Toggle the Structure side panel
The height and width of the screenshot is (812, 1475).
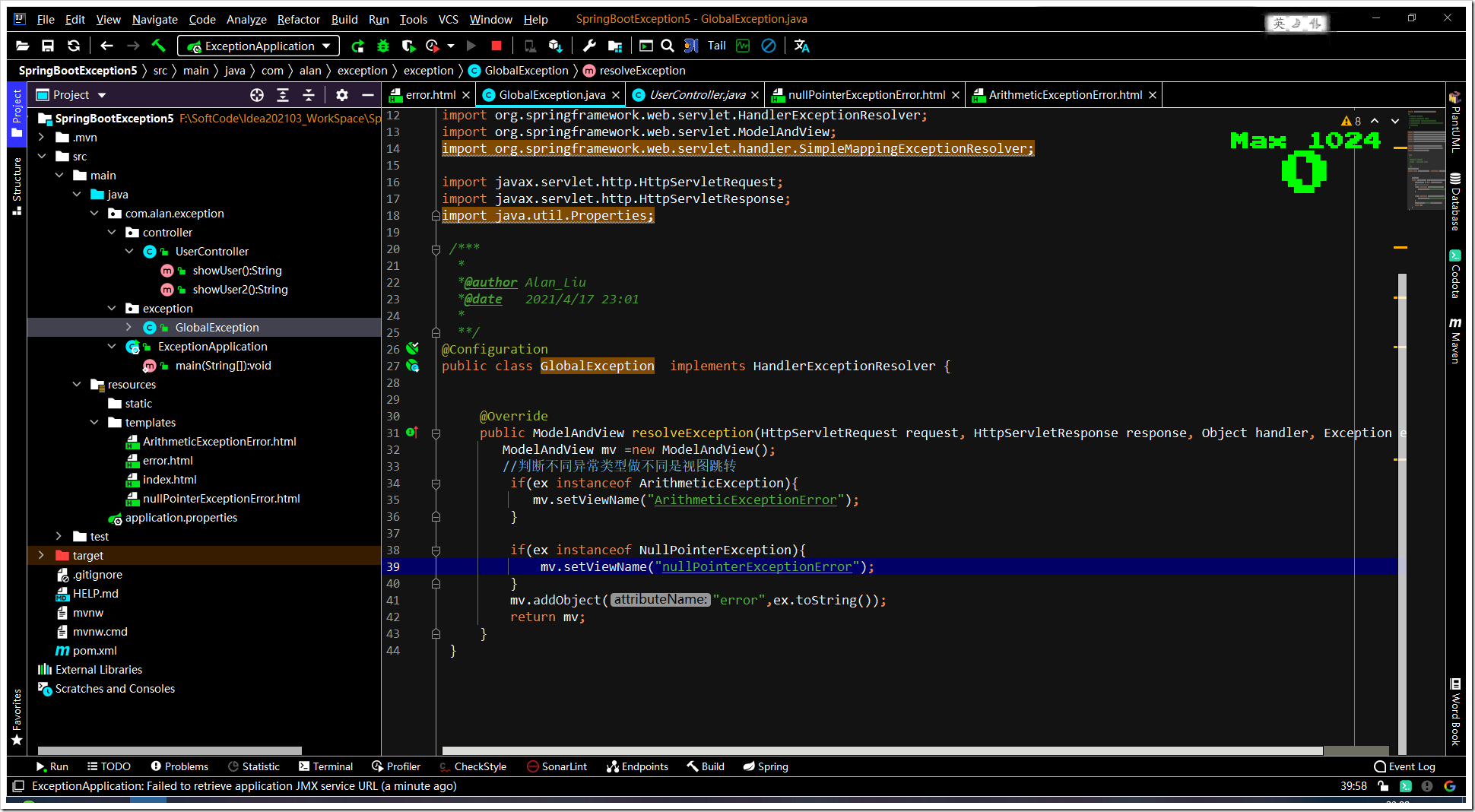pos(17,186)
